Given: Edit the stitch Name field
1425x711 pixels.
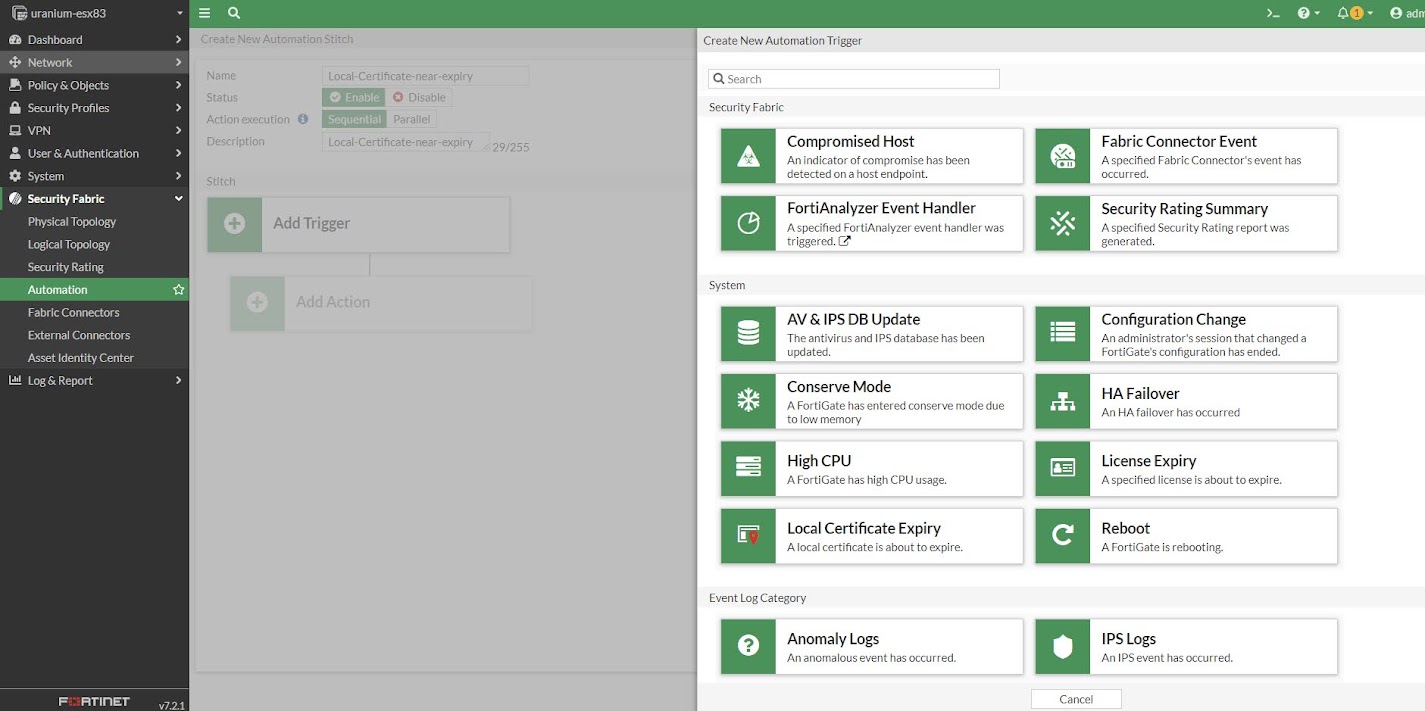Looking at the screenshot, I should (426, 76).
